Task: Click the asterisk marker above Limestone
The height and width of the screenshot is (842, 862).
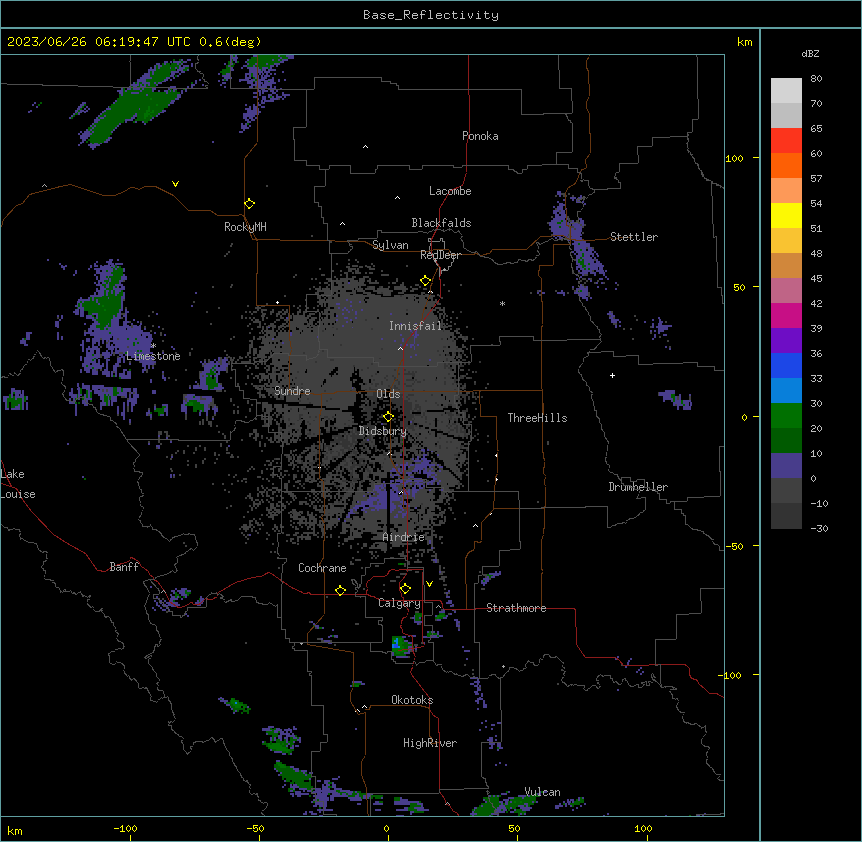Action: [x=154, y=346]
